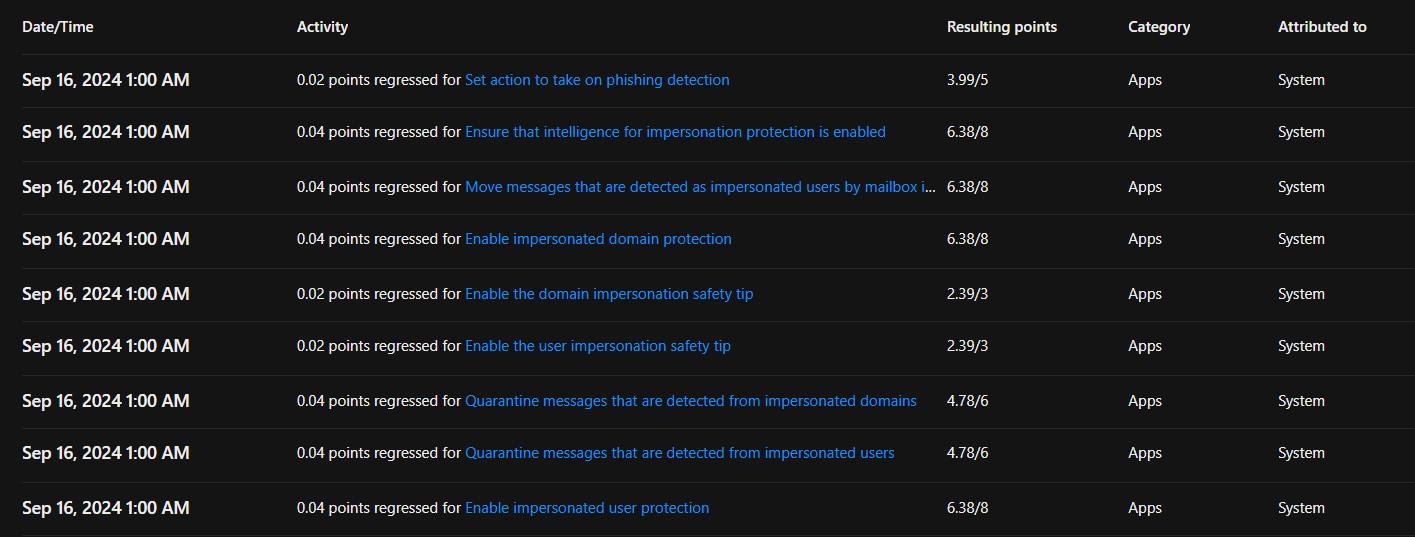Open the Enable impersonated user protection link
This screenshot has height=537, width=1415.
(x=587, y=508)
